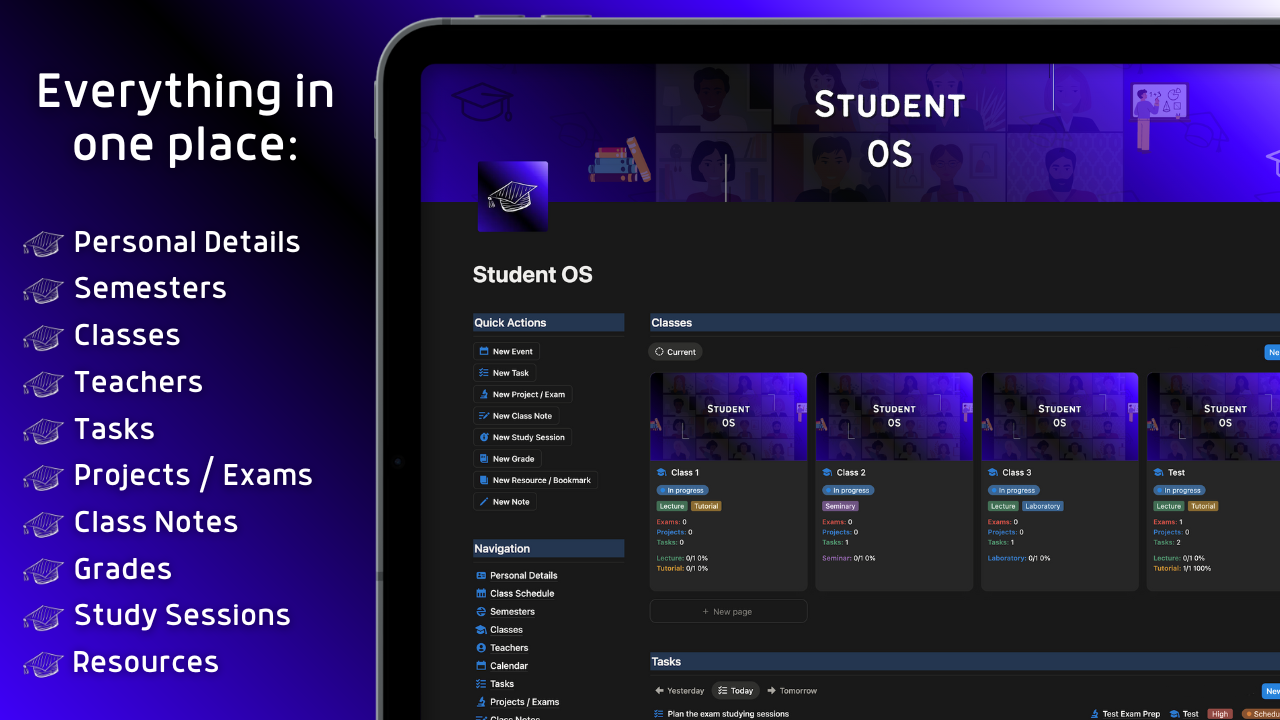The width and height of the screenshot is (1280, 720).
Task: Switch to the Today tab in Tasks
Action: pyautogui.click(x=736, y=690)
